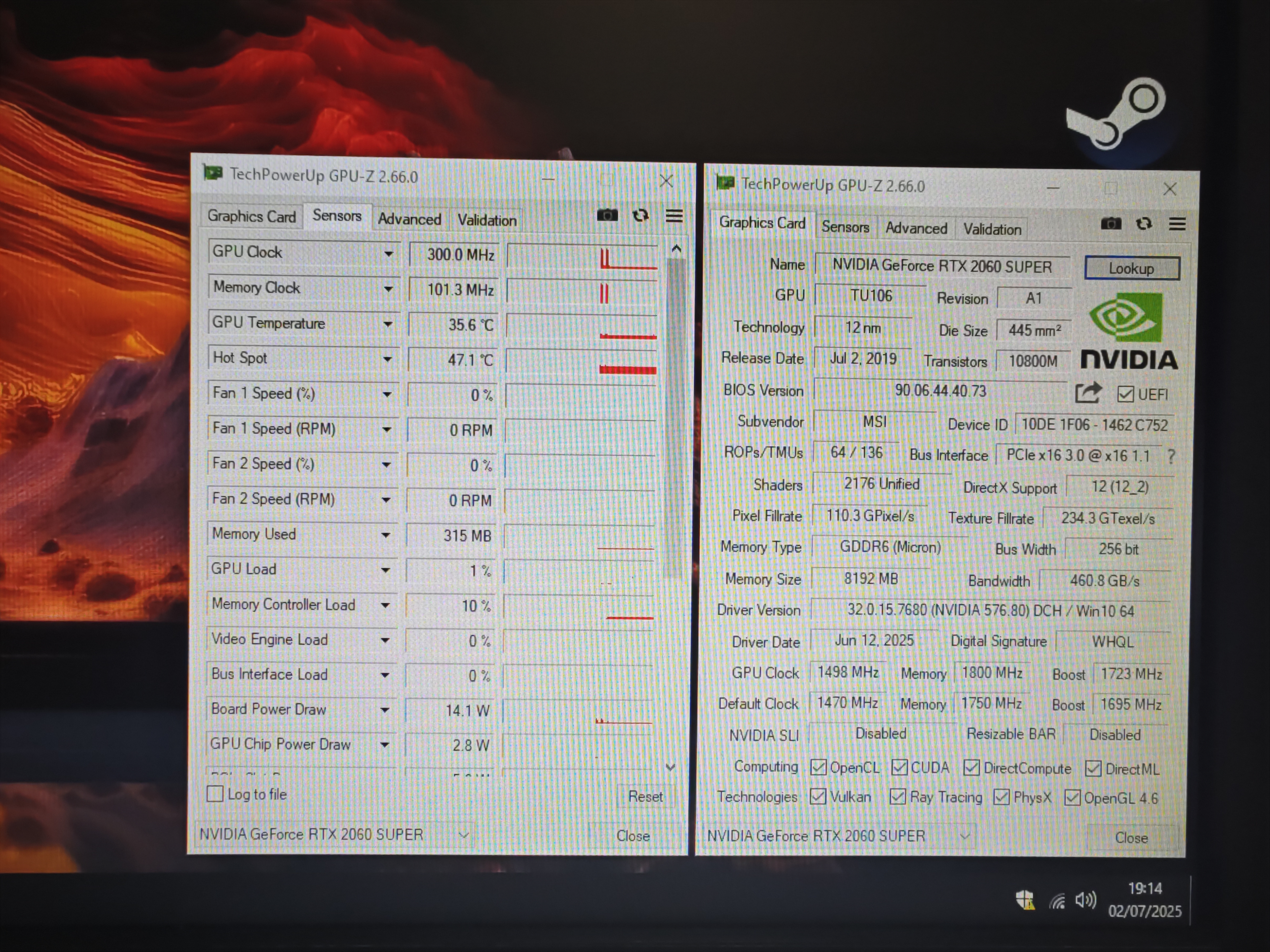Click Close button in Graphics Card window
The width and height of the screenshot is (1270, 952).
[1131, 838]
